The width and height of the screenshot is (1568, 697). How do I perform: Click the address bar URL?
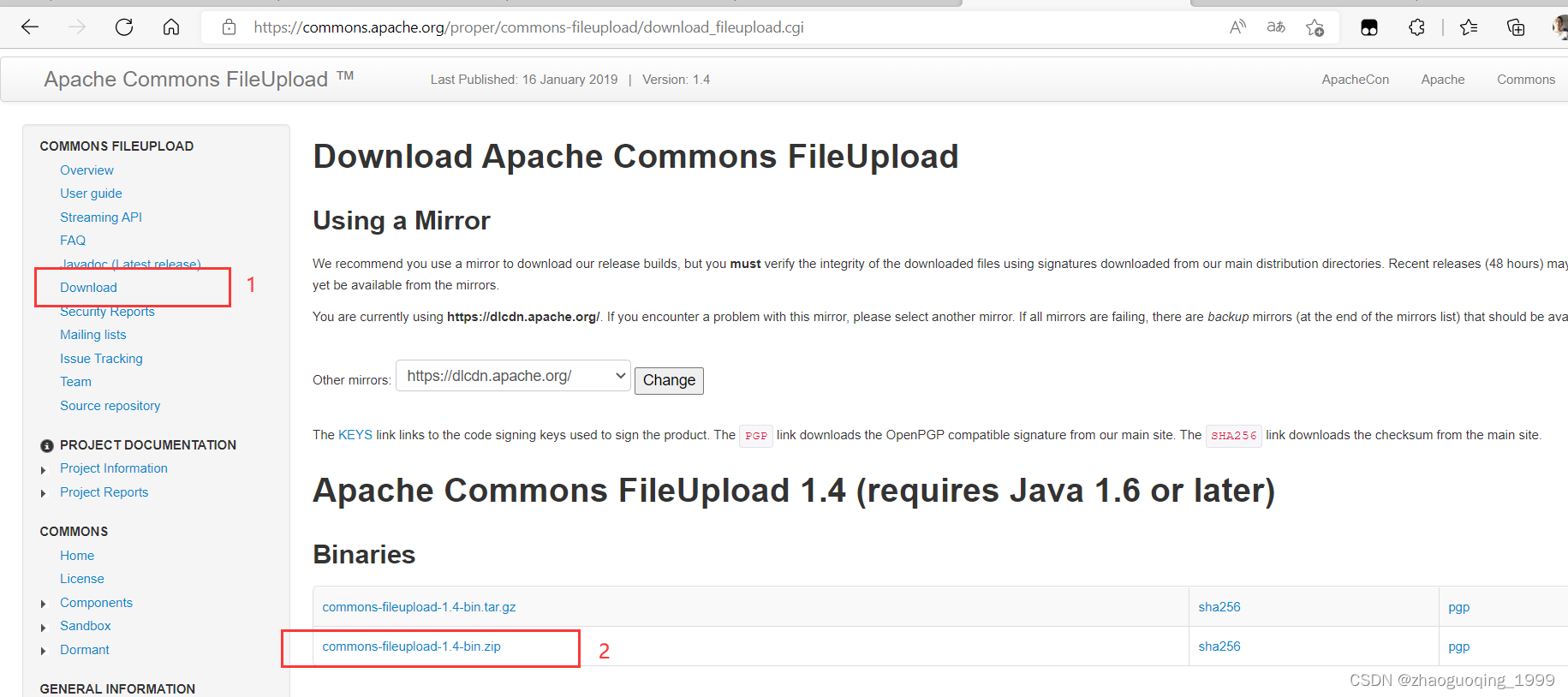click(528, 27)
